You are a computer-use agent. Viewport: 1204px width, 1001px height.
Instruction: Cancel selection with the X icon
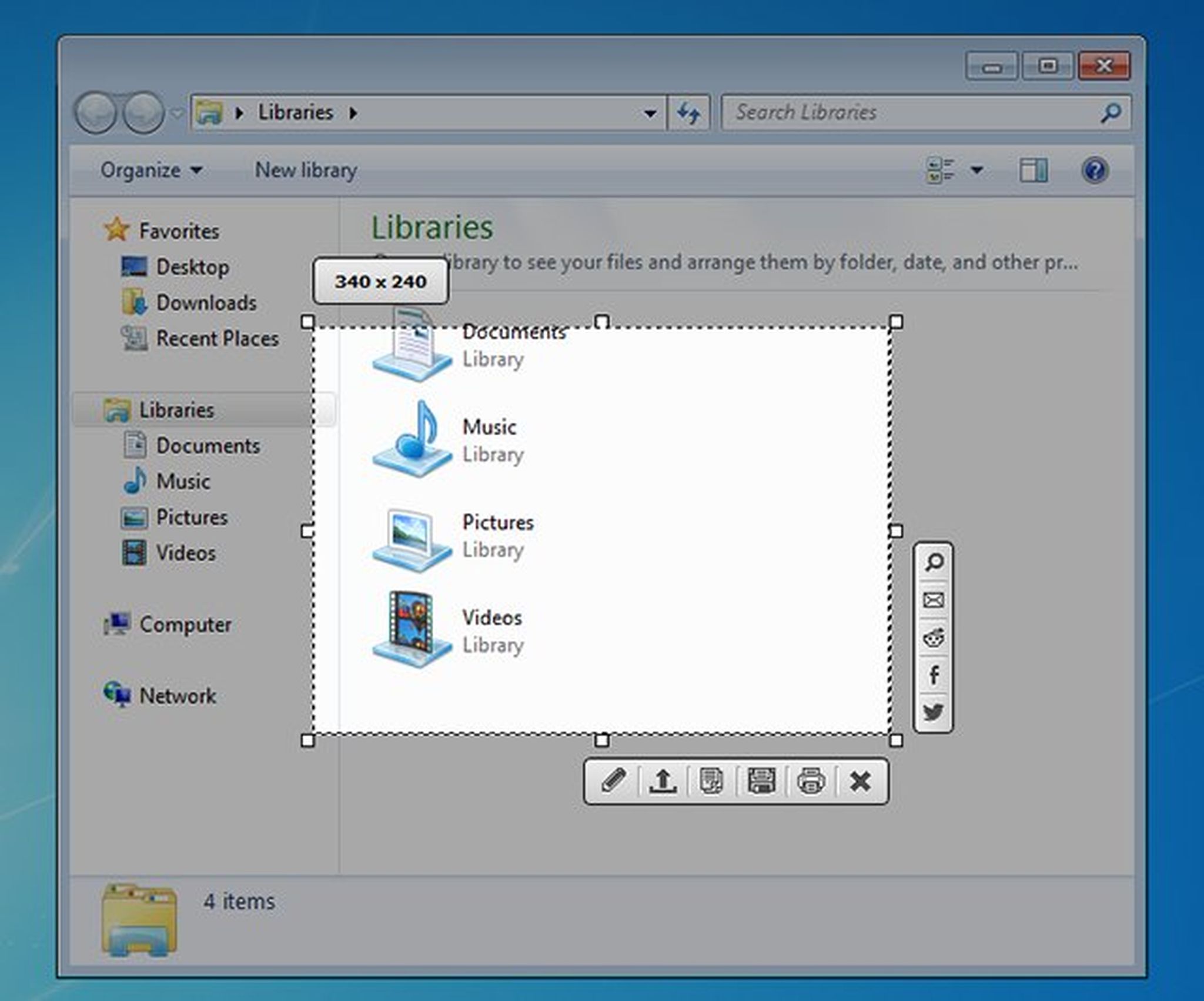(x=860, y=781)
